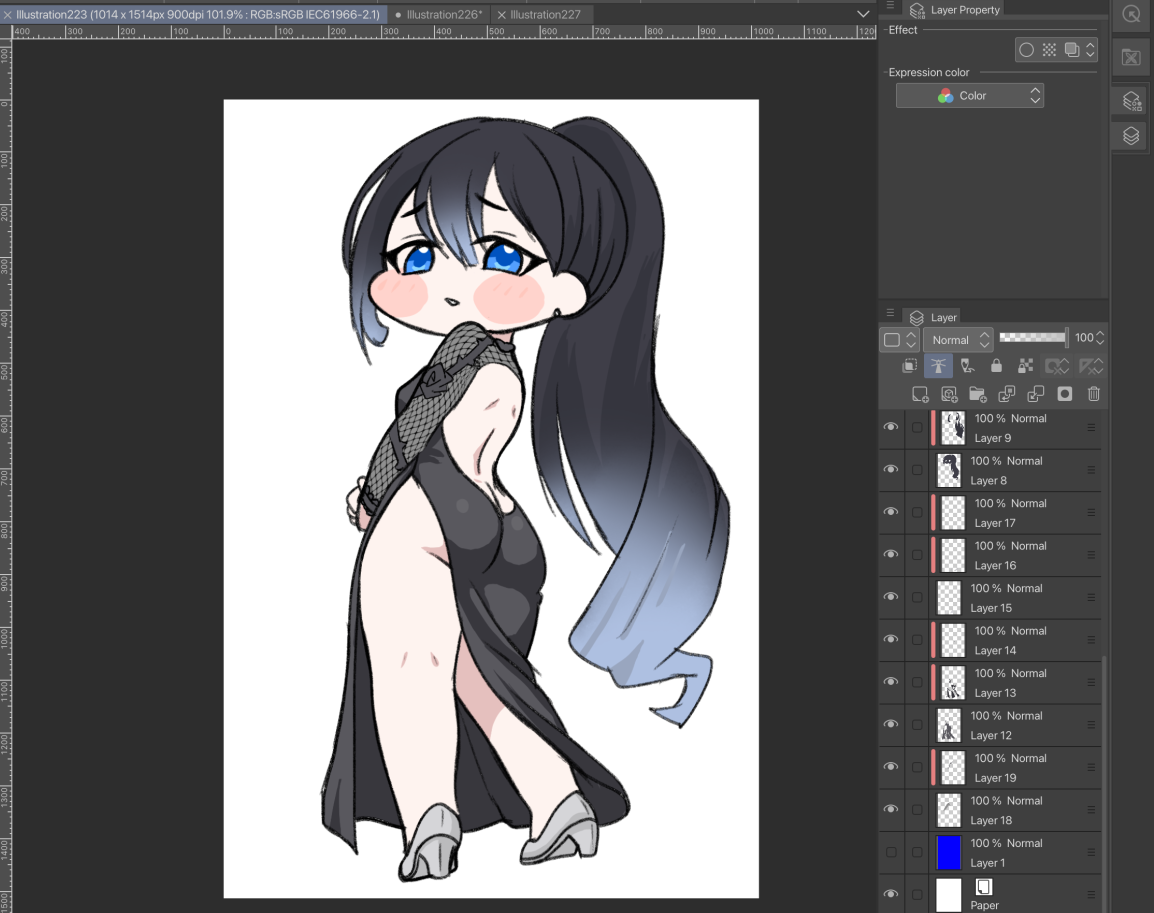Click the disabled layer mask enable icon
The height and width of the screenshot is (913, 1154).
click(1057, 366)
